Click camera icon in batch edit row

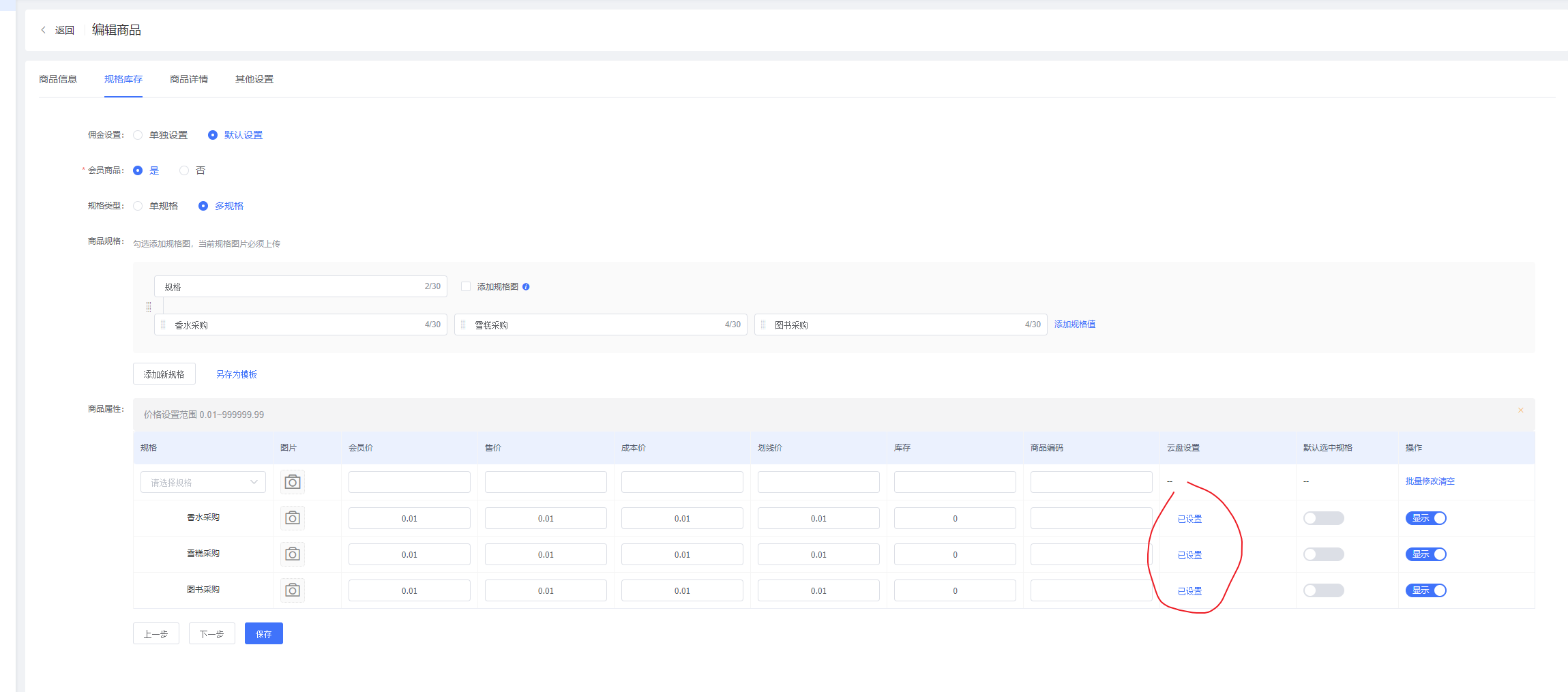pos(293,482)
